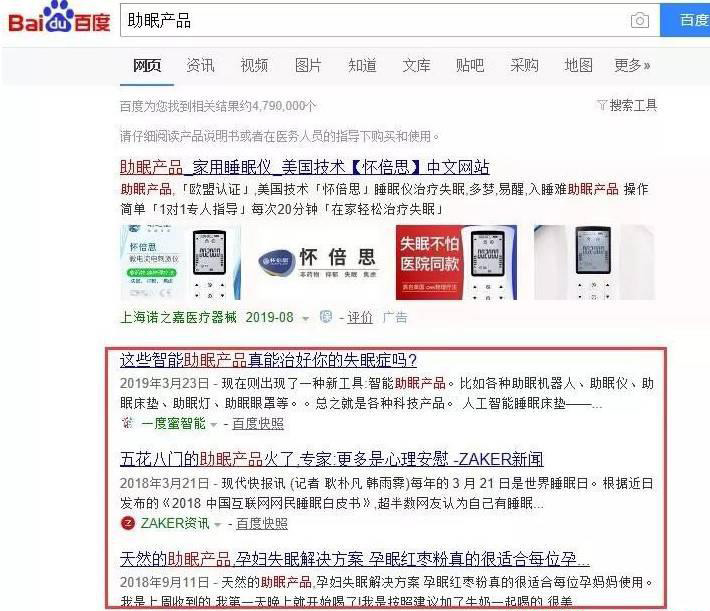Click the 评价 link in the ad
Screen dimensions: 710x611
tap(360, 318)
